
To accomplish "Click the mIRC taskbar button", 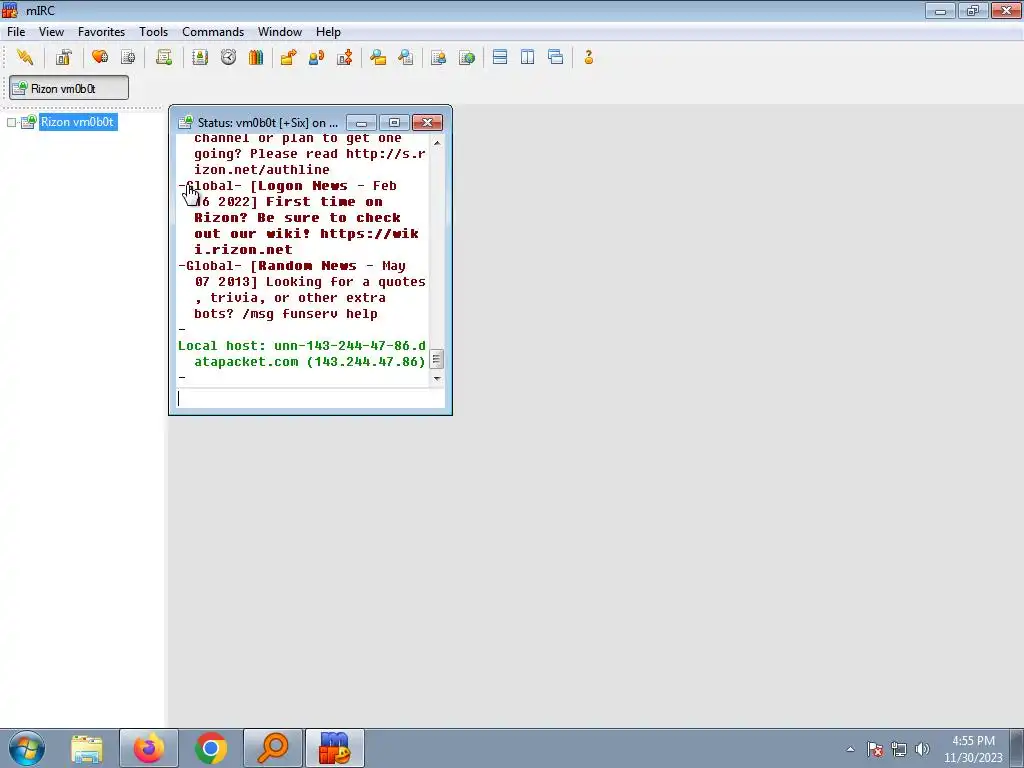I will tap(335, 748).
